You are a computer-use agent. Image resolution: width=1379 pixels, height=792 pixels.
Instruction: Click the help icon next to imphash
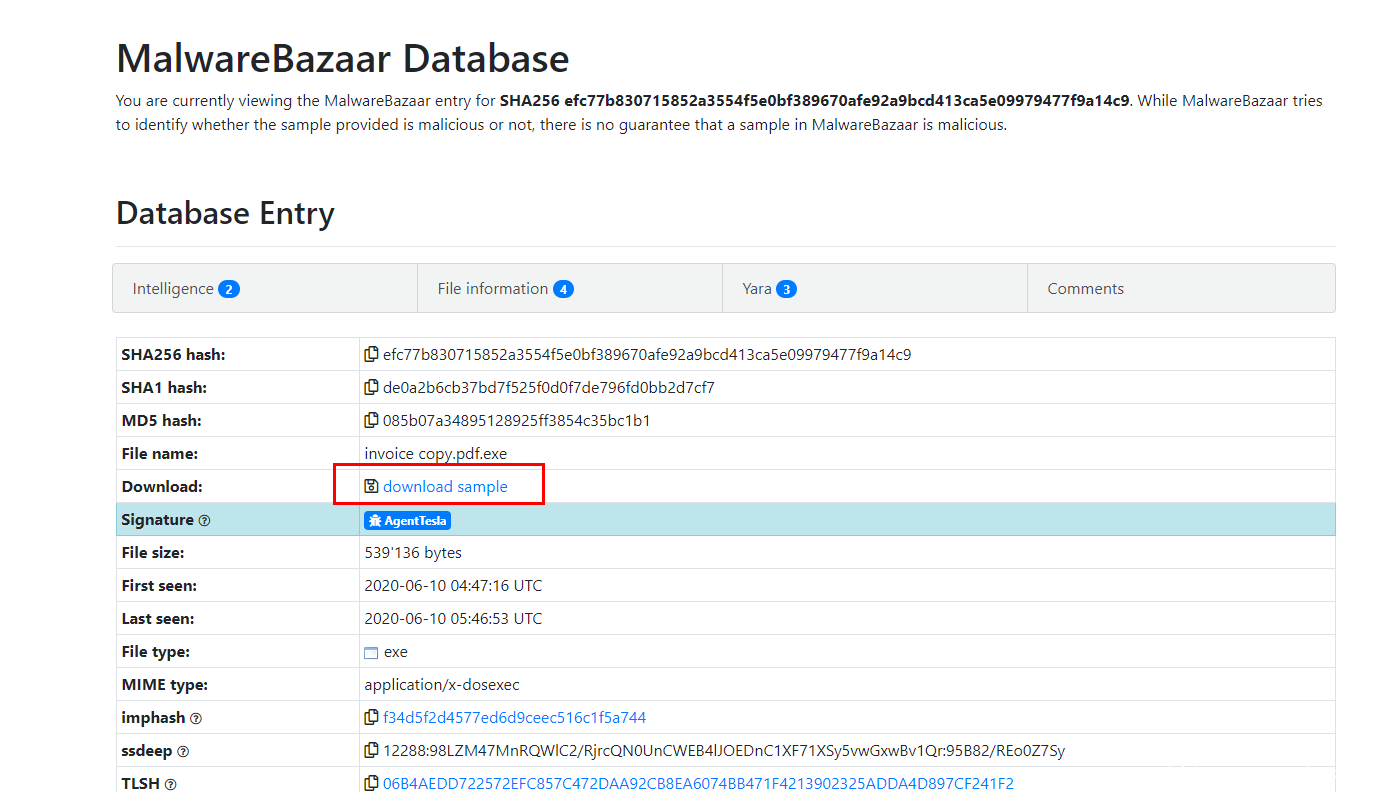(196, 718)
